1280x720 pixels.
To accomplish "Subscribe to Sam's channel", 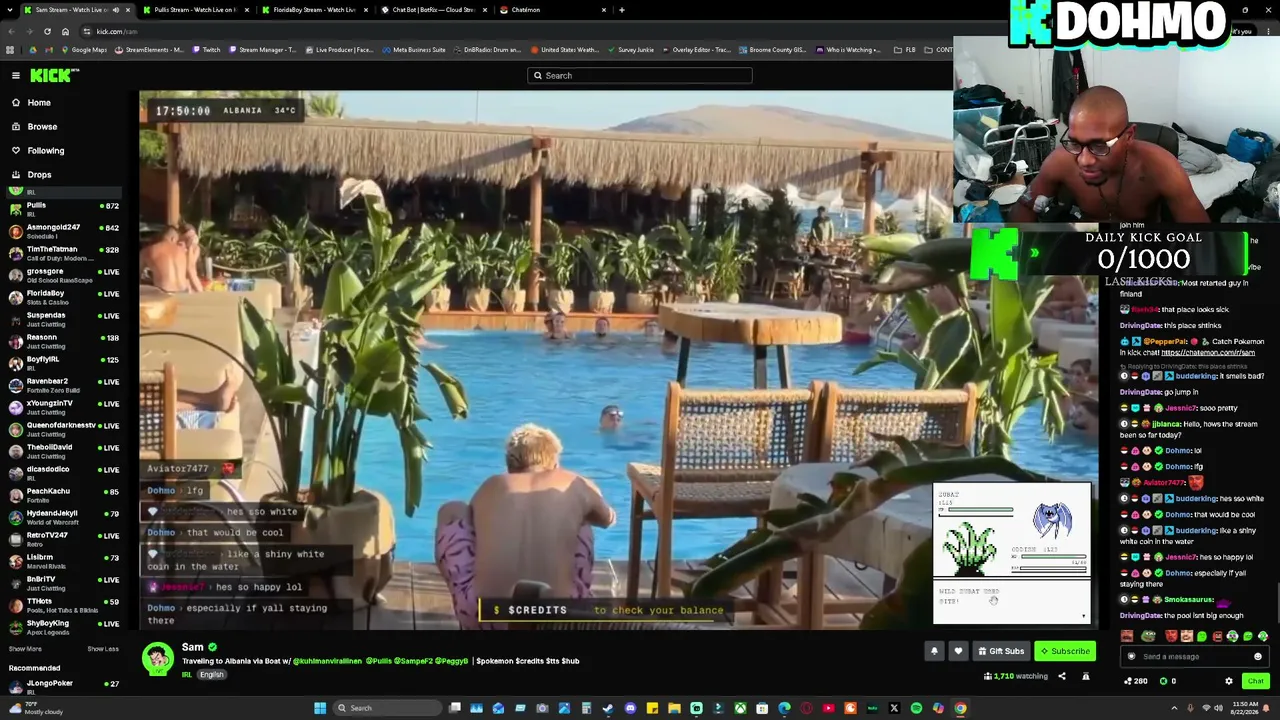I will [1065, 651].
